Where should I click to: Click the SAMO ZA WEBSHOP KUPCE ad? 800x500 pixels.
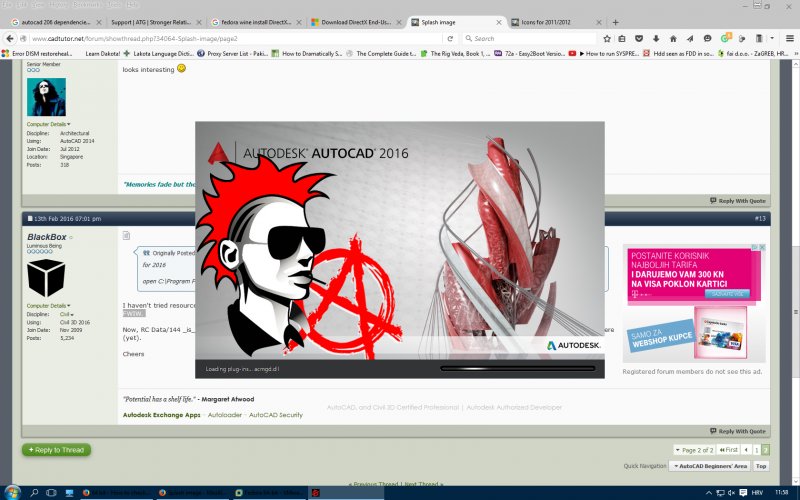(661, 337)
